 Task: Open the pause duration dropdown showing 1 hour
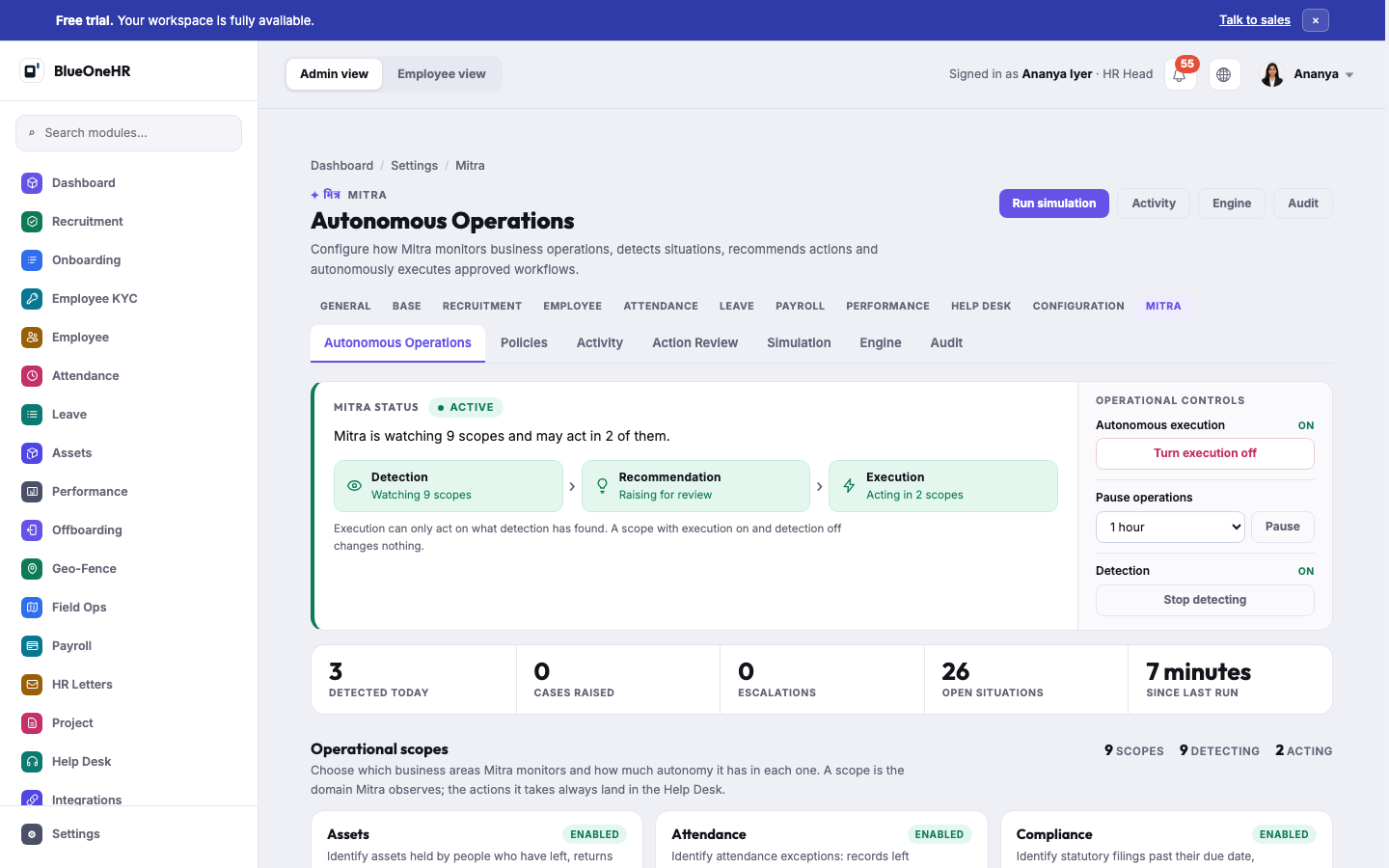click(1170, 528)
